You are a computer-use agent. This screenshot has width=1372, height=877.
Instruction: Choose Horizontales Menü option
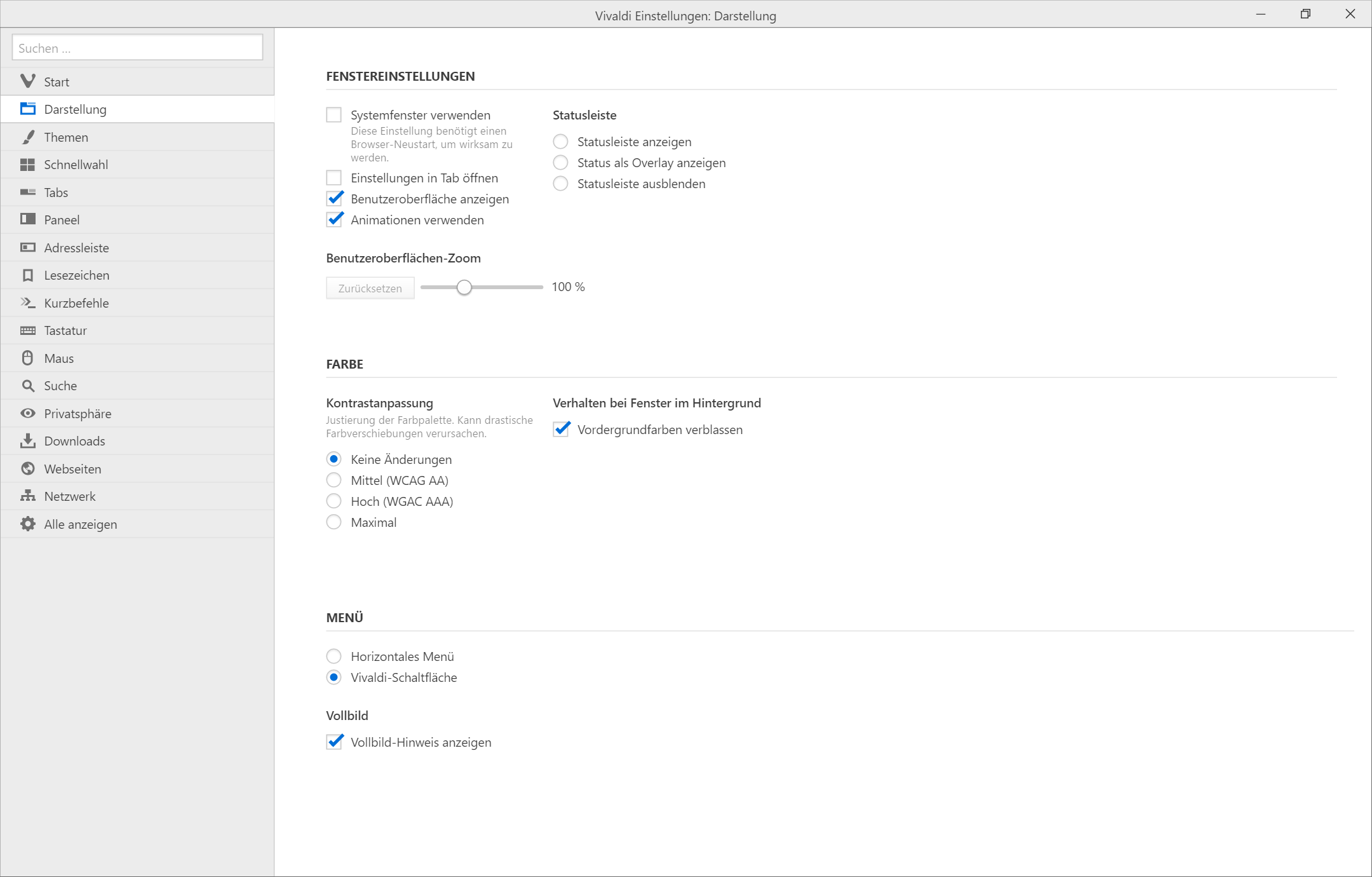[x=334, y=656]
